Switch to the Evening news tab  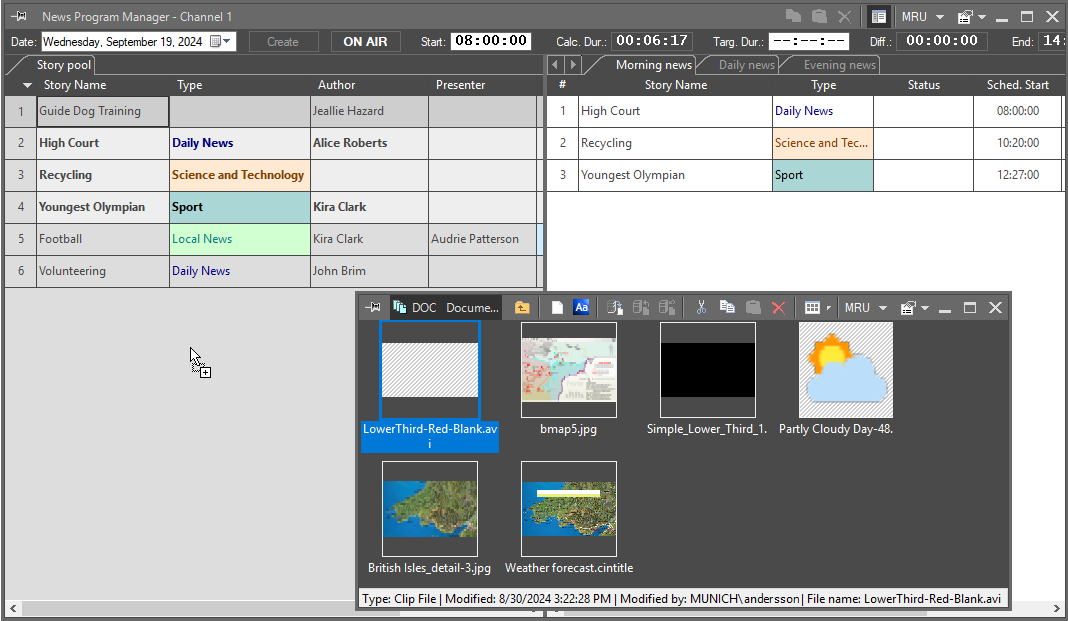point(839,65)
